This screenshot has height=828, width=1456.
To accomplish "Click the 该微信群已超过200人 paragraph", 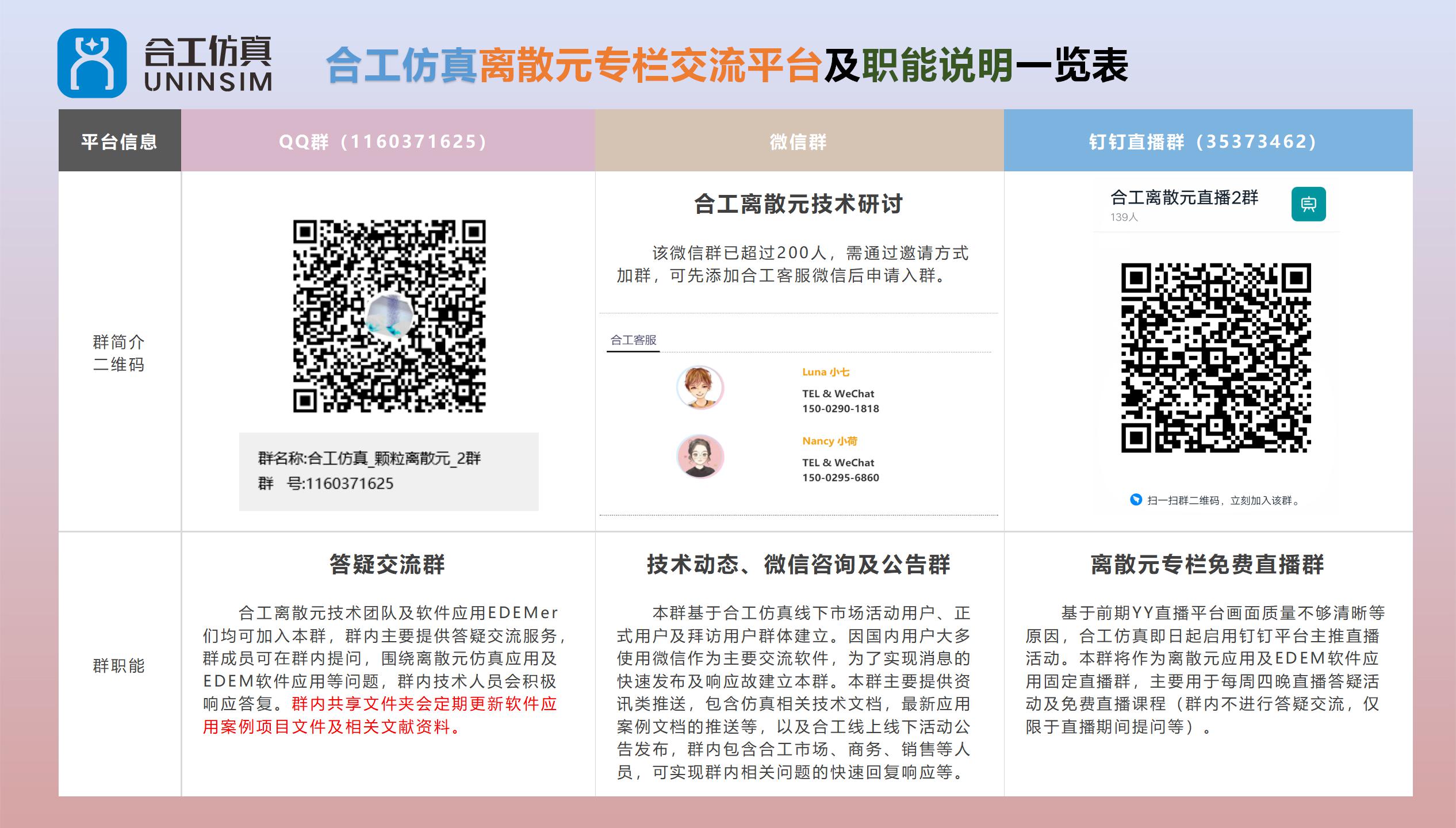I will tap(793, 264).
